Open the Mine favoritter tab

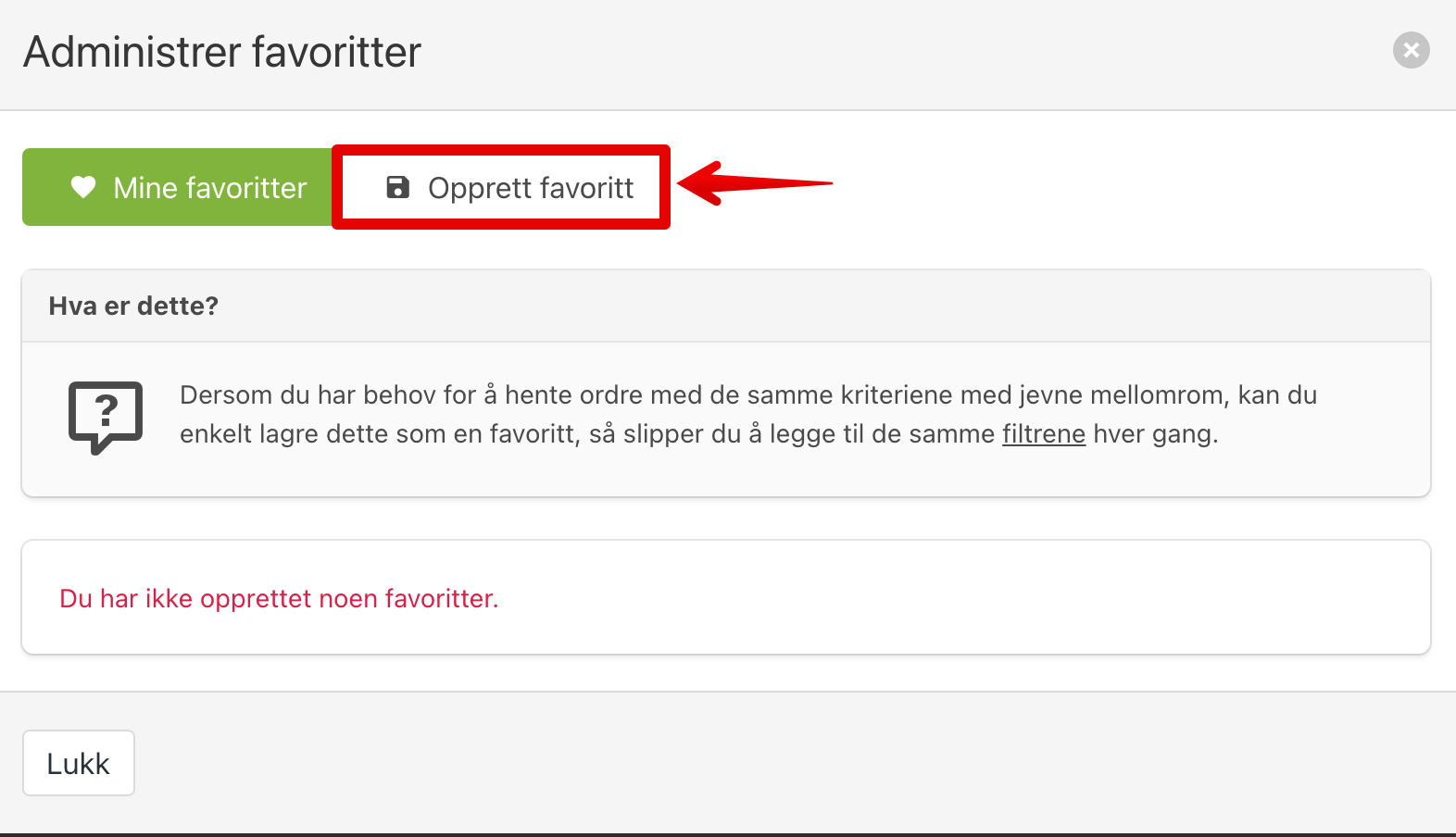(x=178, y=187)
